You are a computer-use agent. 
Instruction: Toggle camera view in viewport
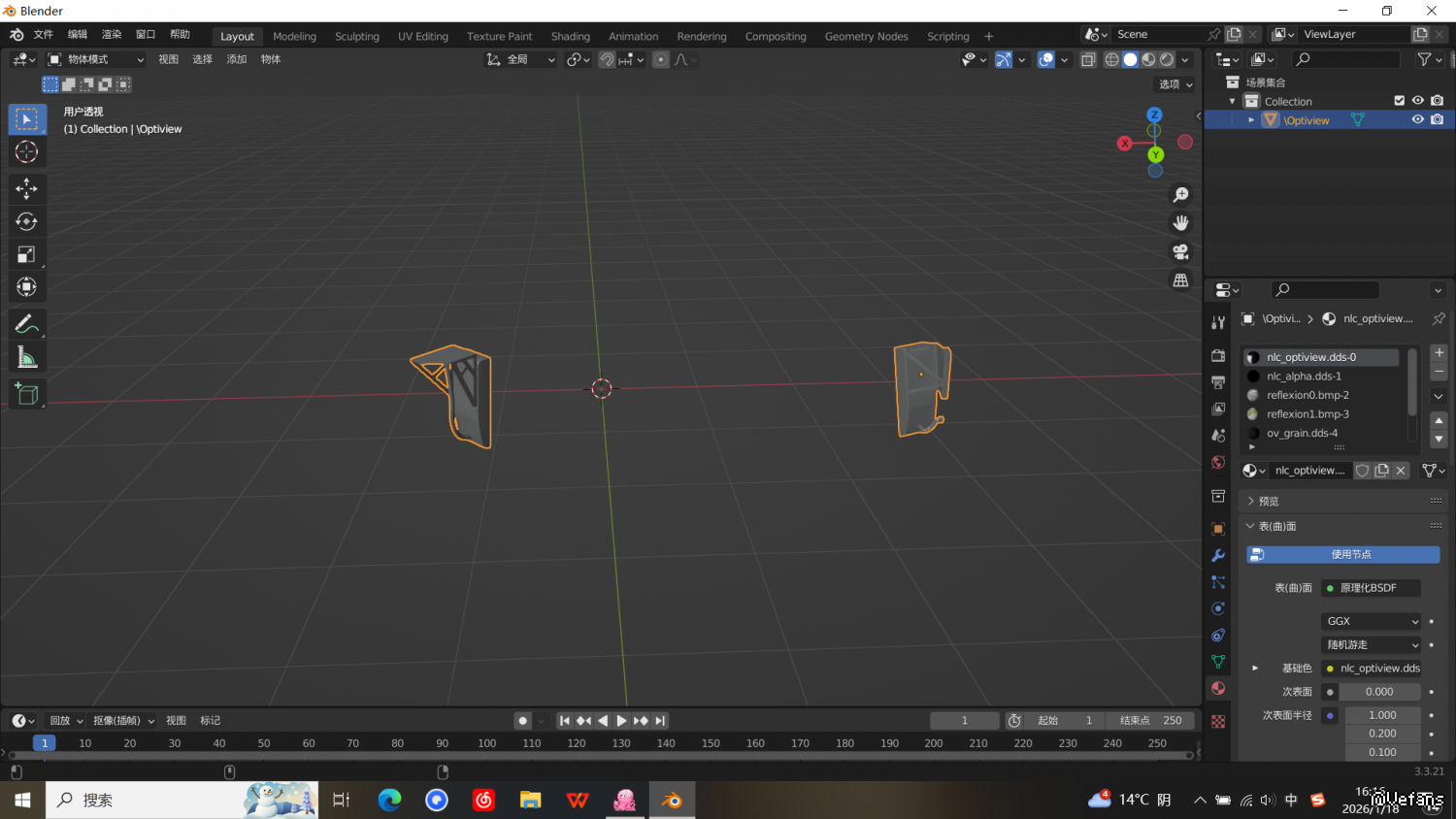click(1180, 251)
